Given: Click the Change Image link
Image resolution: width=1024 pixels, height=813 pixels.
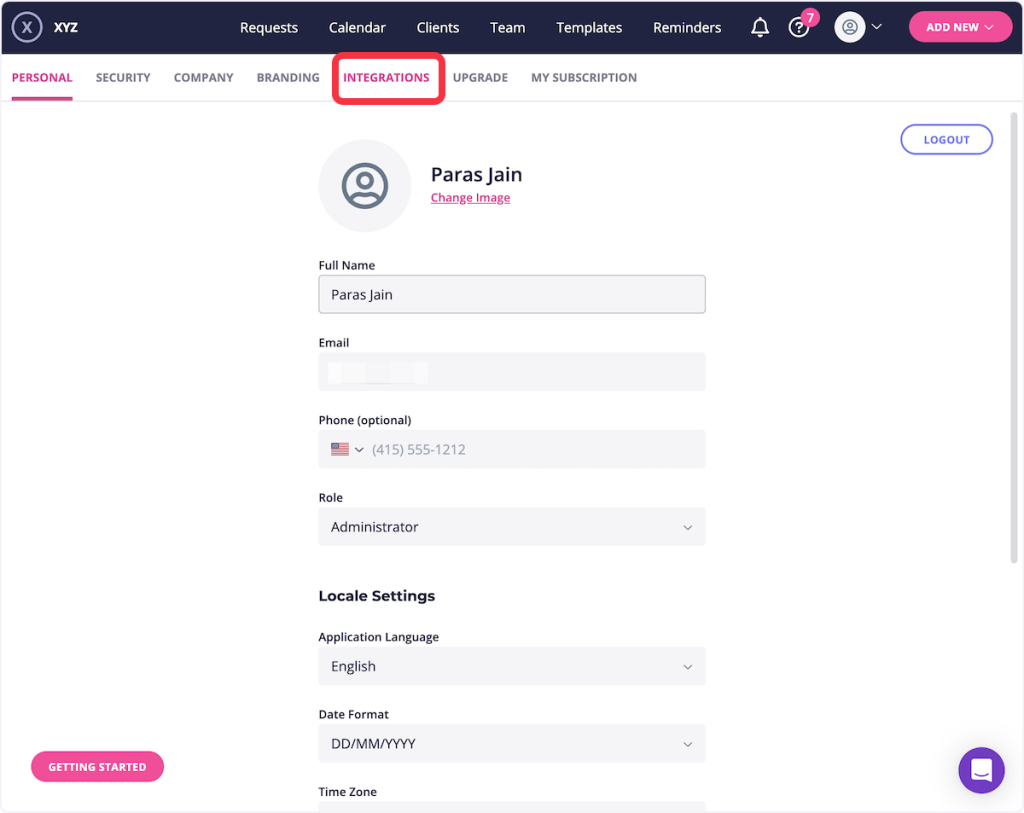Looking at the screenshot, I should tap(470, 198).
